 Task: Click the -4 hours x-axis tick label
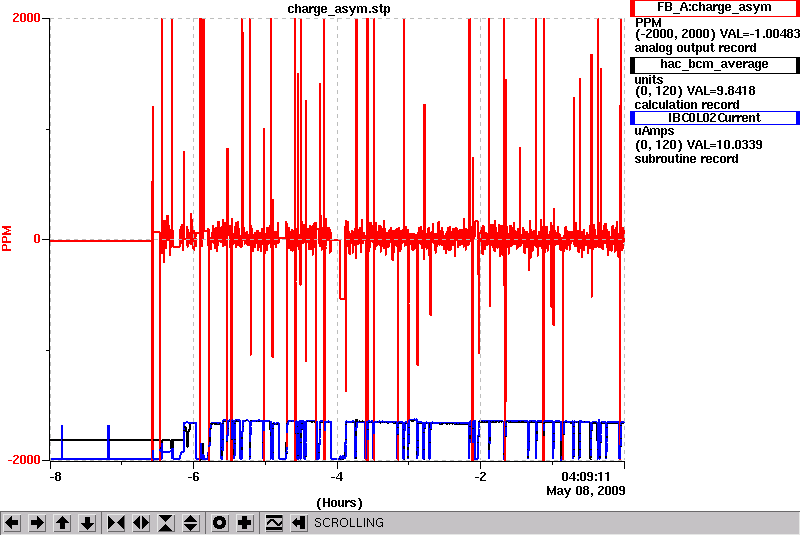pos(336,477)
